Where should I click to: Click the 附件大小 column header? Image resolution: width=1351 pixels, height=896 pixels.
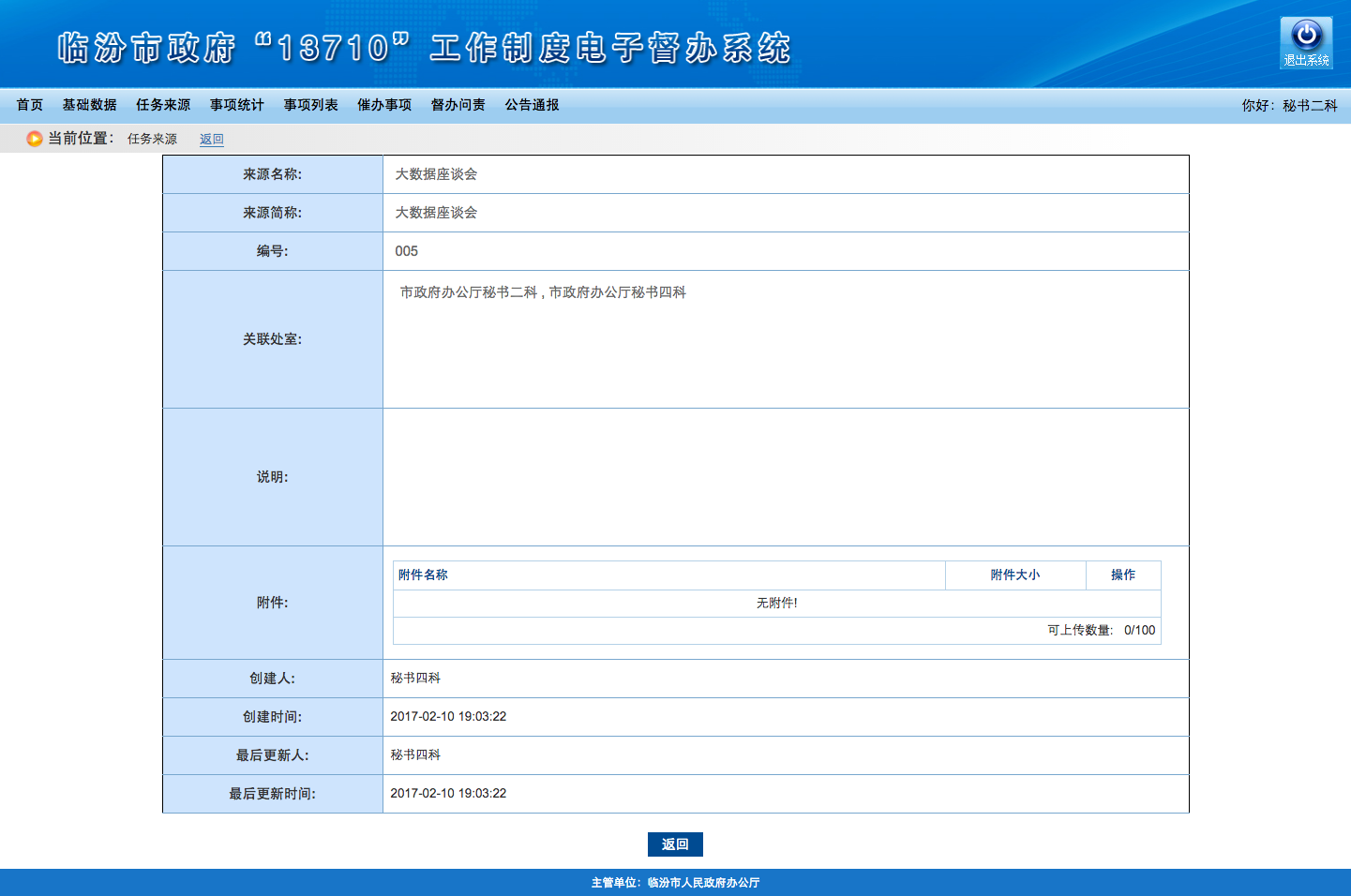(1015, 575)
